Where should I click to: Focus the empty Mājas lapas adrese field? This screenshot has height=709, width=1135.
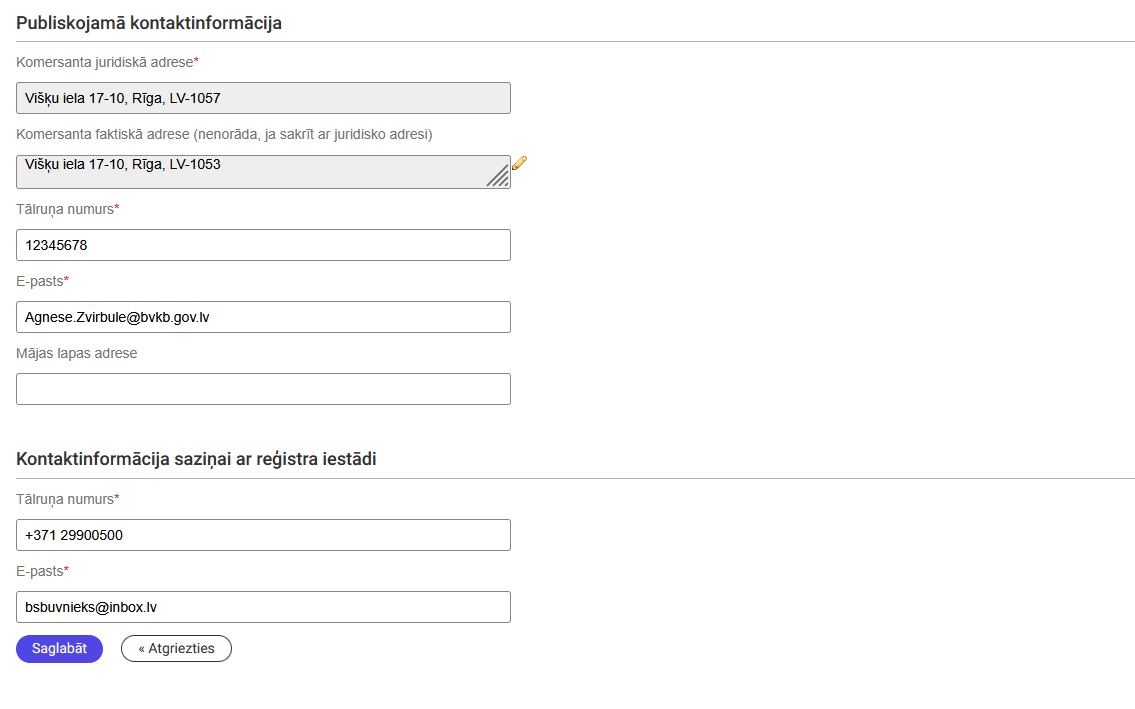(x=263, y=389)
